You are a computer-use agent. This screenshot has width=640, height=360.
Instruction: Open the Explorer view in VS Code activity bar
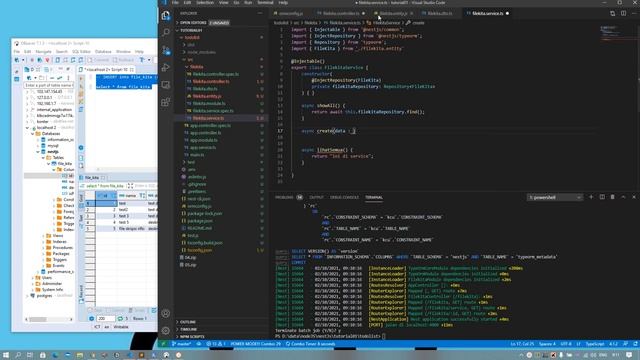(166, 16)
